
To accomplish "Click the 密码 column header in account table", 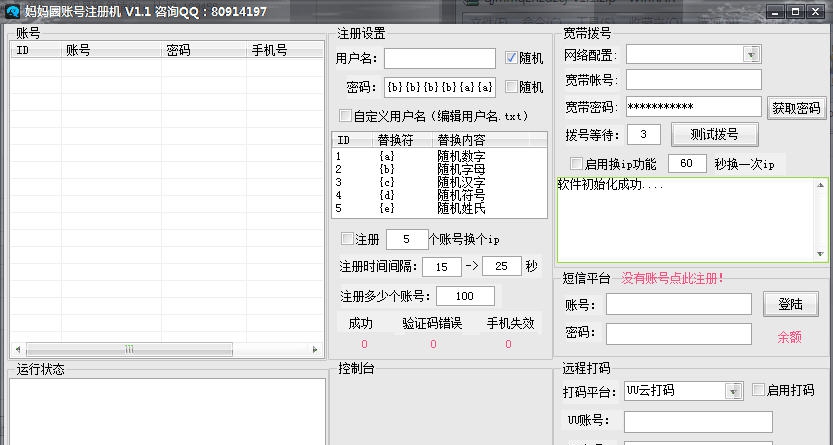I will (x=204, y=50).
